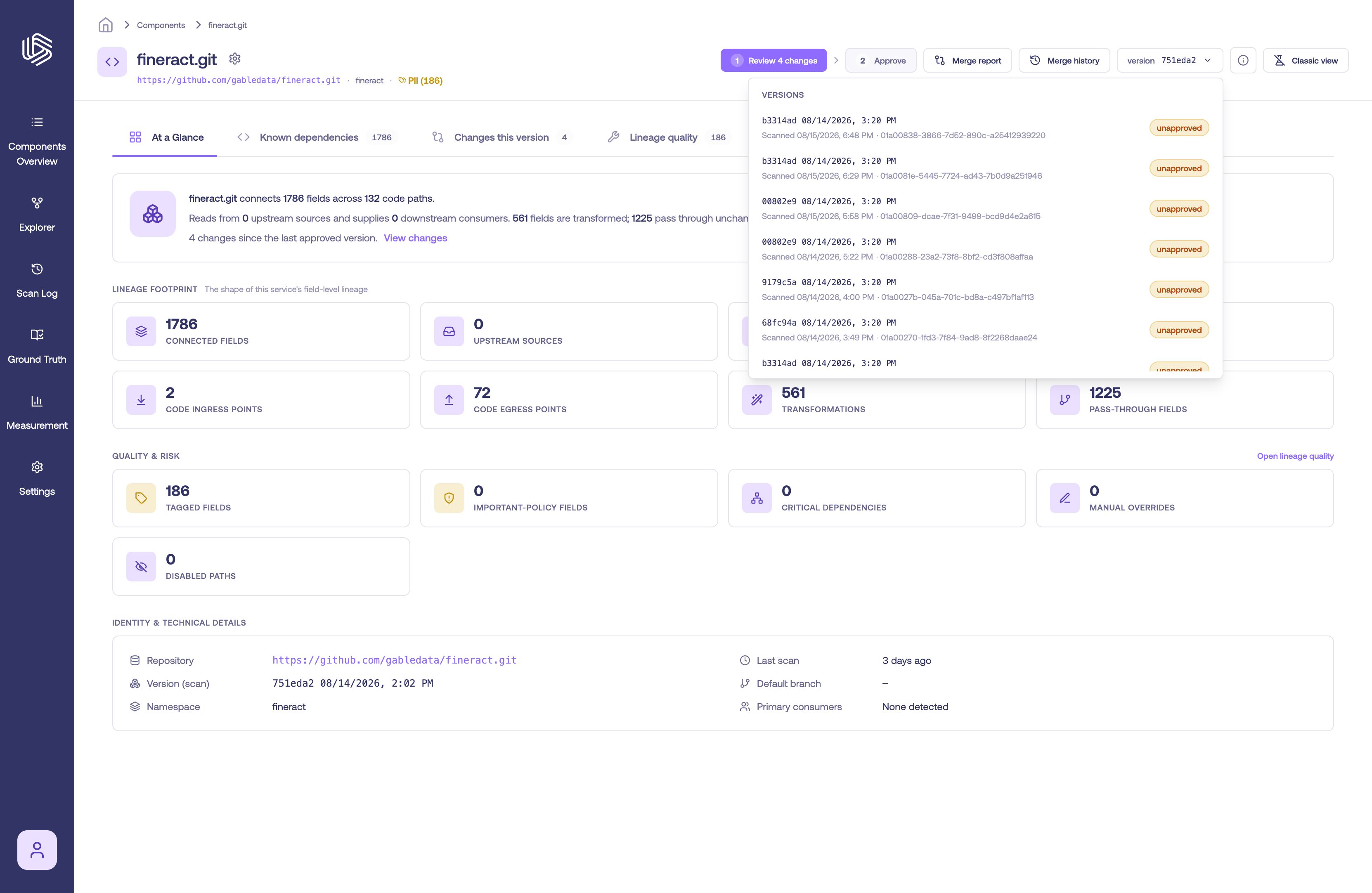Open Repository URL in technical details
Image resolution: width=1372 pixels, height=893 pixels.
[x=394, y=660]
